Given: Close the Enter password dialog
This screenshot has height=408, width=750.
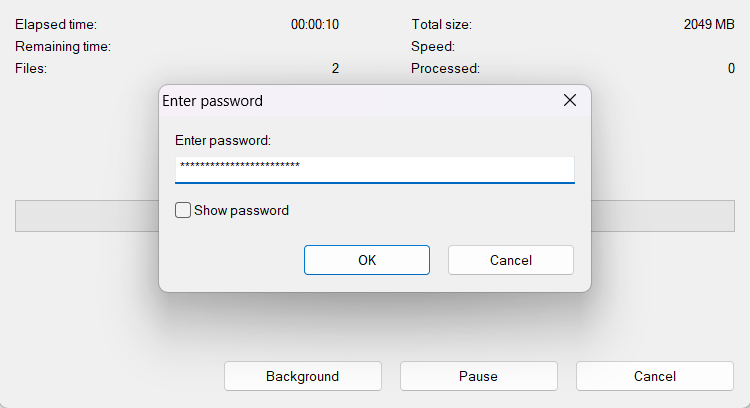Looking at the screenshot, I should click(570, 101).
